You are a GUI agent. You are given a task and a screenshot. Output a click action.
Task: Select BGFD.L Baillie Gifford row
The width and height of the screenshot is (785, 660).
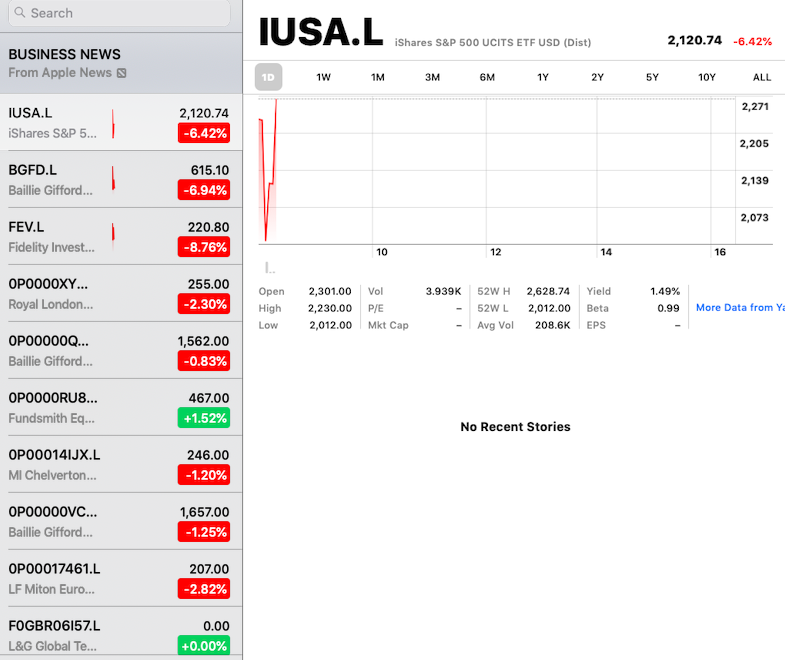pos(121,179)
